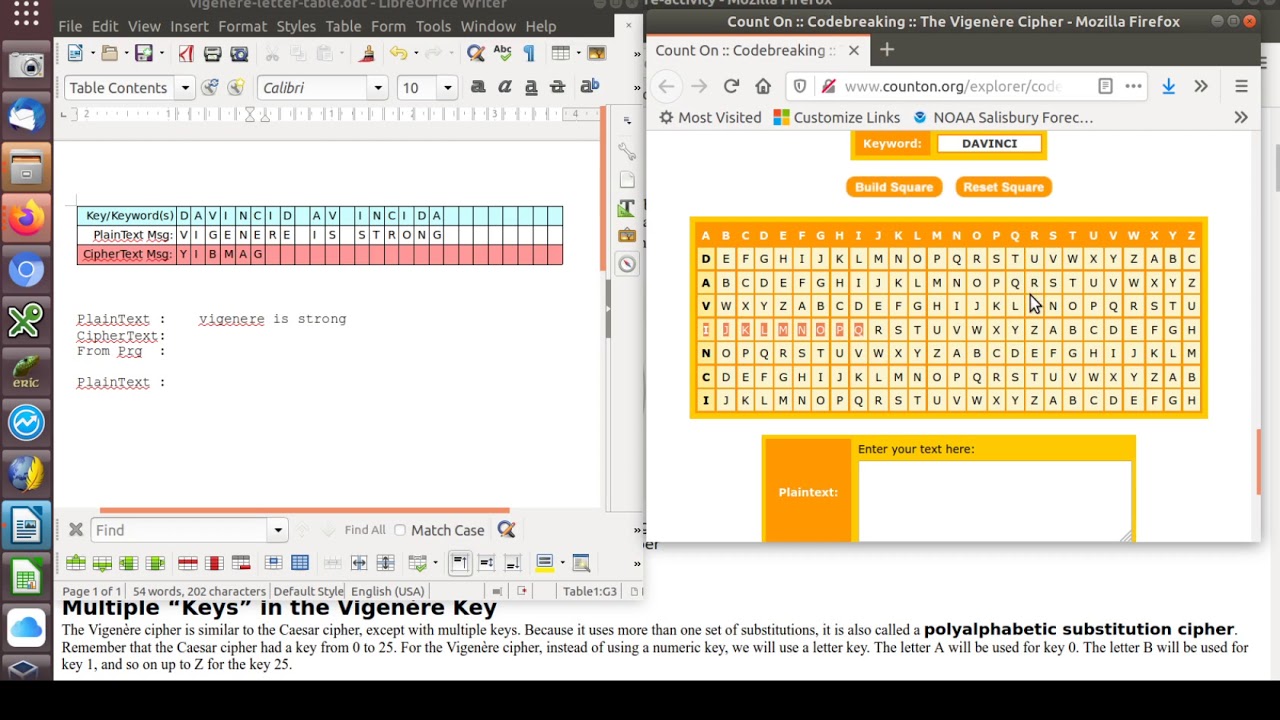Open the Insert menu
The image size is (1280, 720).
[x=189, y=26]
